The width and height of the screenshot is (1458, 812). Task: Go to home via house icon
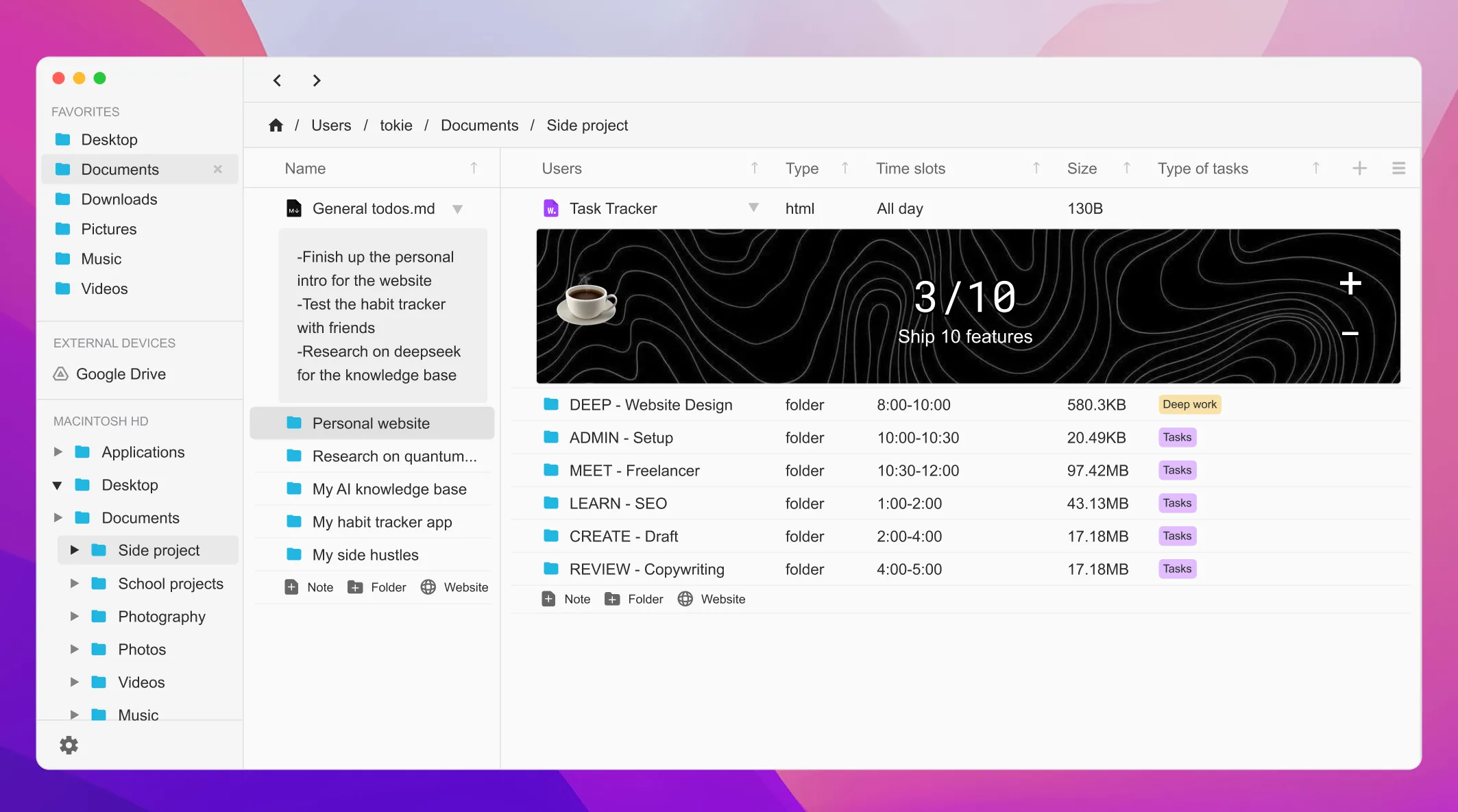pyautogui.click(x=276, y=125)
